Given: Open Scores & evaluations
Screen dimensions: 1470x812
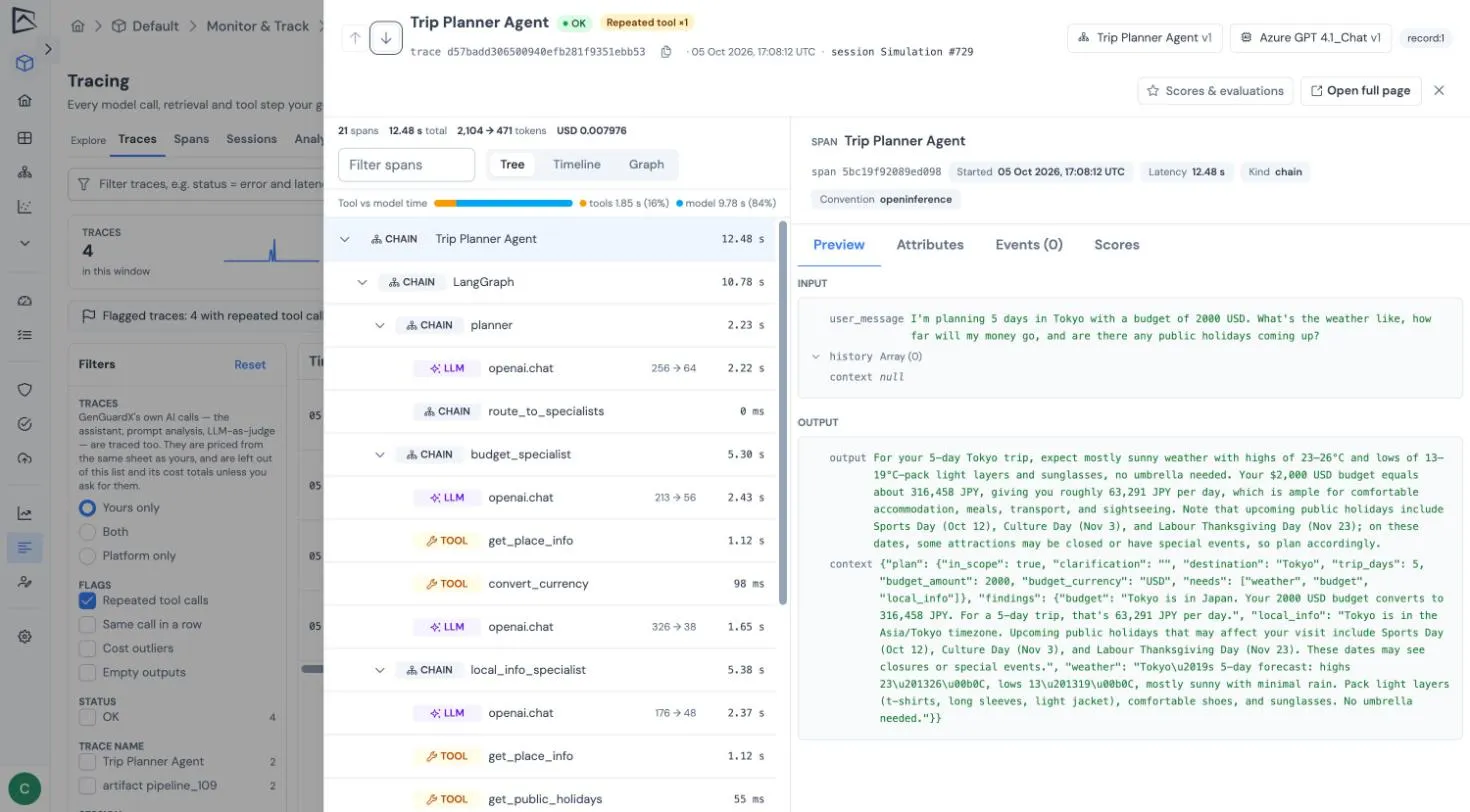Looking at the screenshot, I should pos(1215,91).
